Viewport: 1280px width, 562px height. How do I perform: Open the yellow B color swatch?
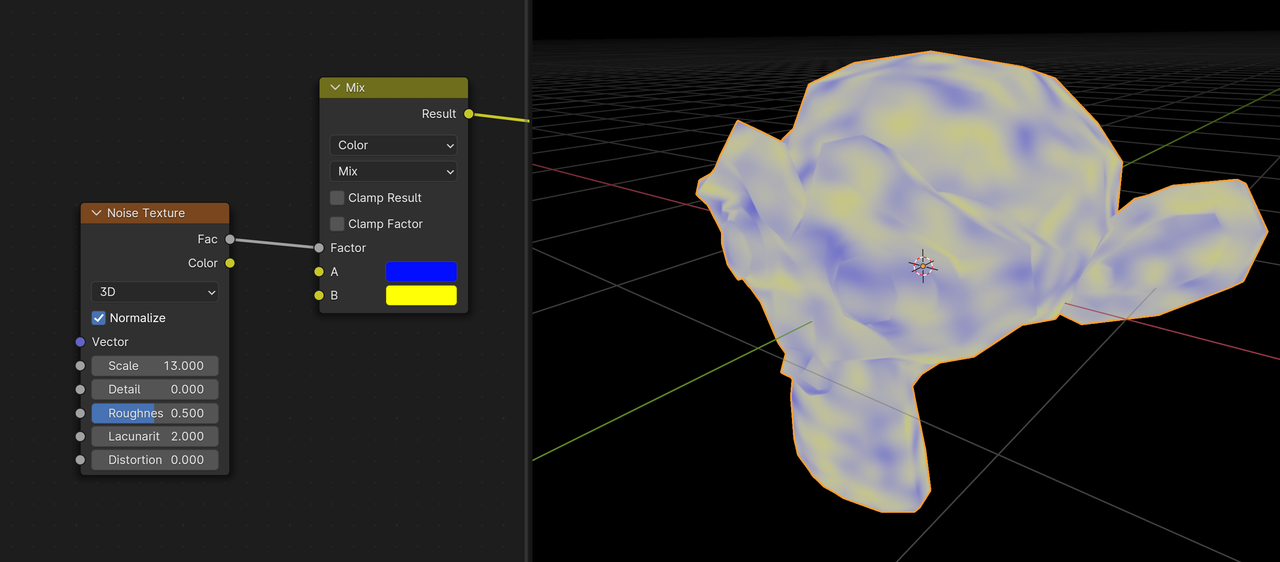coord(421,296)
